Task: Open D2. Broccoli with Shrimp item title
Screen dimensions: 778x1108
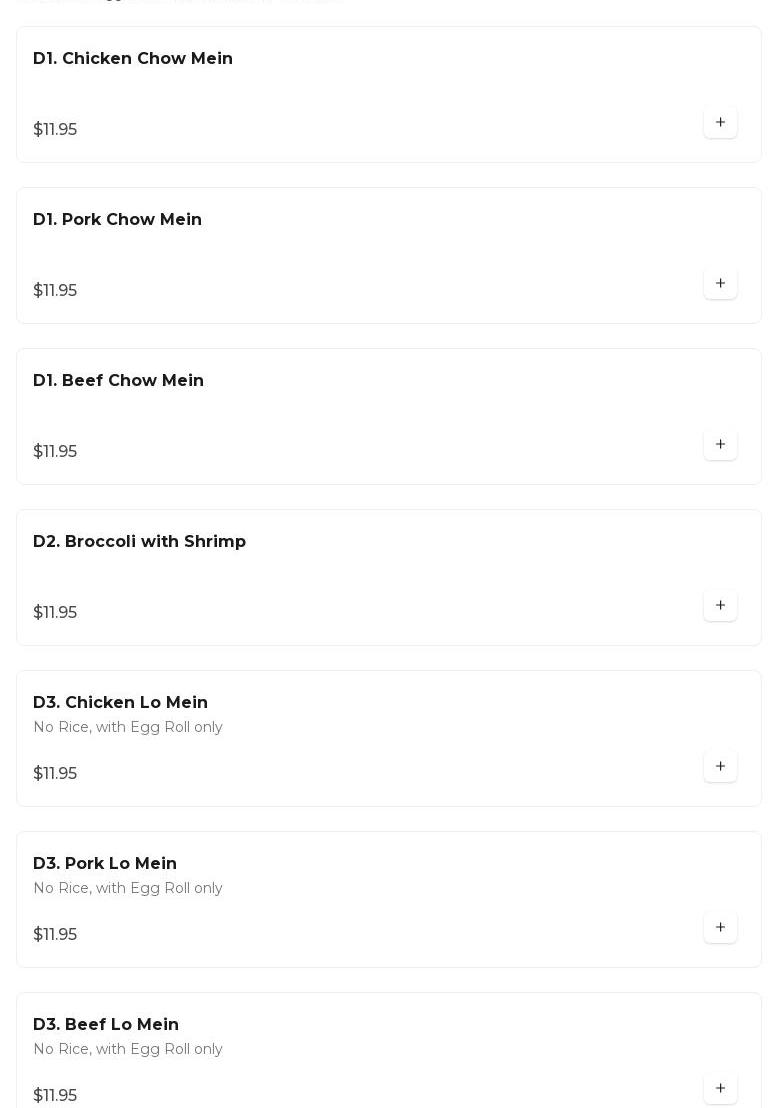Action: click(139, 542)
